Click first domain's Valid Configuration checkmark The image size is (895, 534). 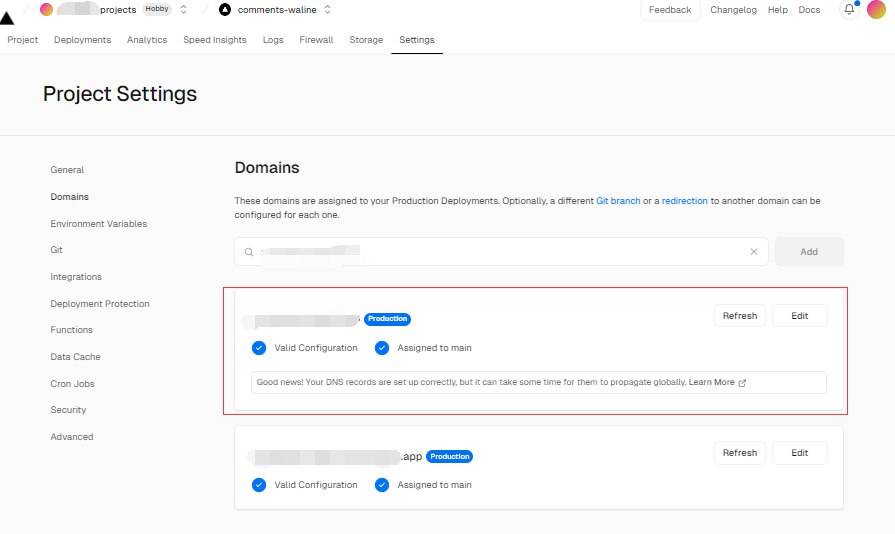[x=259, y=348]
